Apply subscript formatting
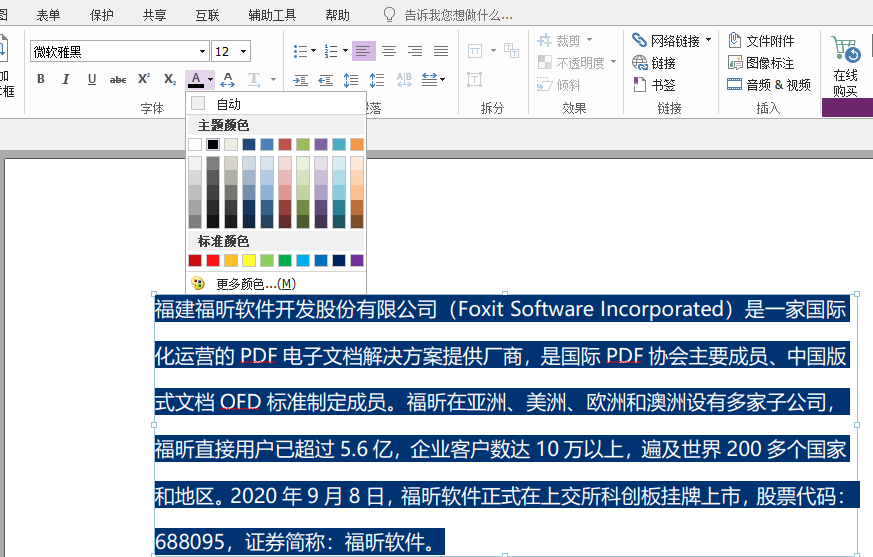Screen dimensions: 873x557 (x=169, y=79)
